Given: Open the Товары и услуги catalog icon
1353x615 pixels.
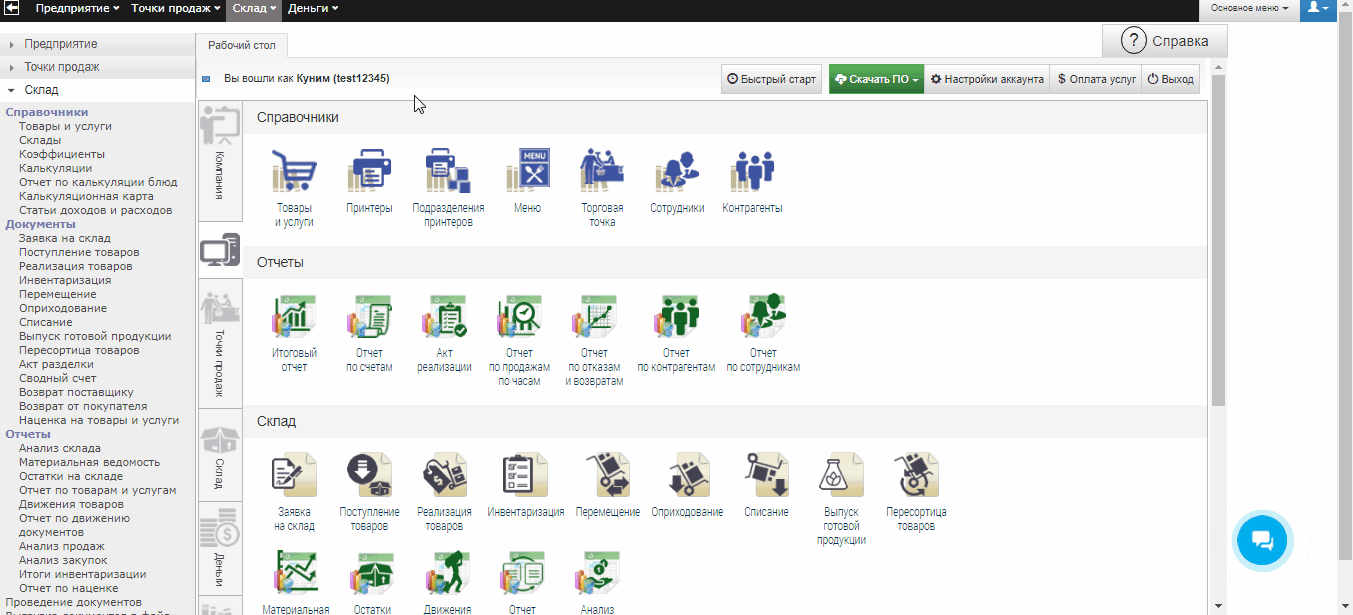Looking at the screenshot, I should [x=294, y=172].
